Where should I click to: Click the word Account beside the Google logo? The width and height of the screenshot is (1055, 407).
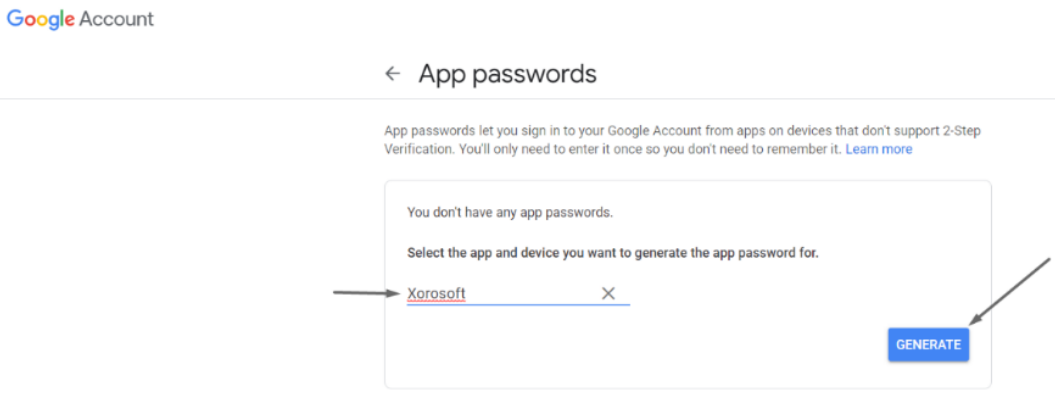[116, 19]
